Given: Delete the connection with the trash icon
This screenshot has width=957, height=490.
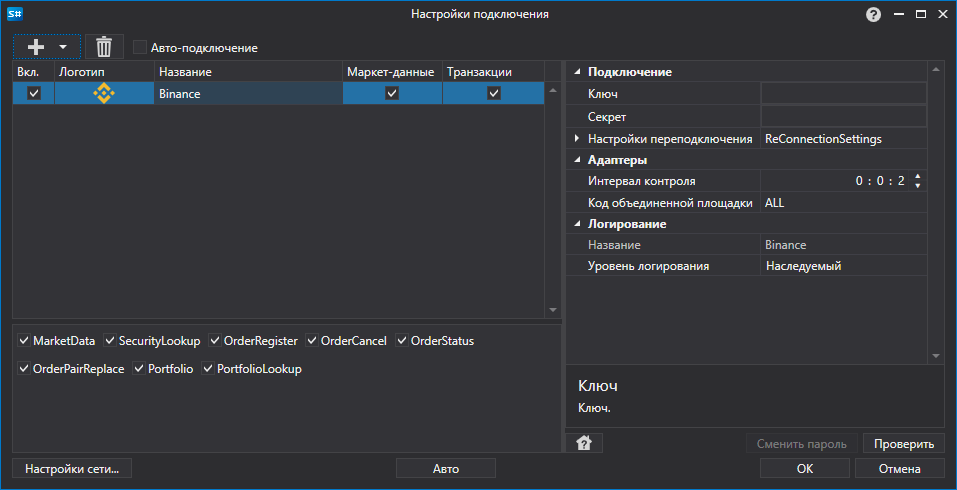Looking at the screenshot, I should (x=104, y=47).
